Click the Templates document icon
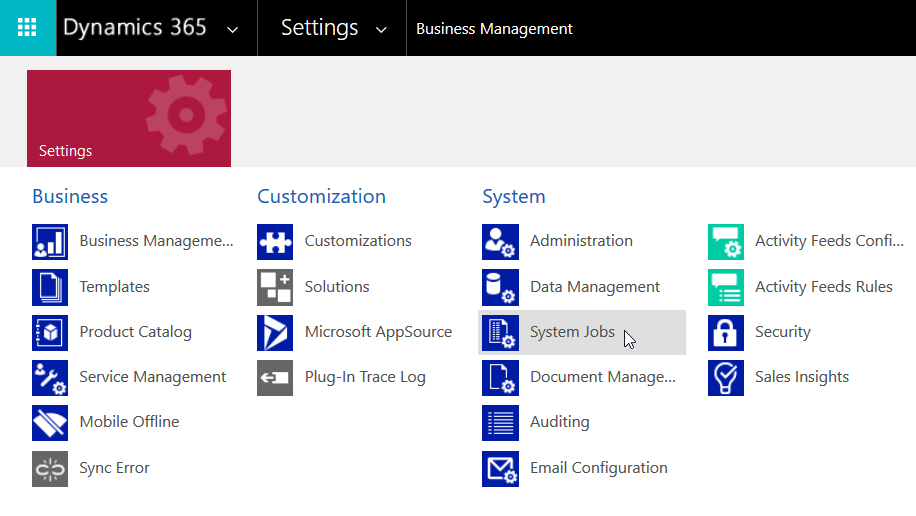 [50, 287]
